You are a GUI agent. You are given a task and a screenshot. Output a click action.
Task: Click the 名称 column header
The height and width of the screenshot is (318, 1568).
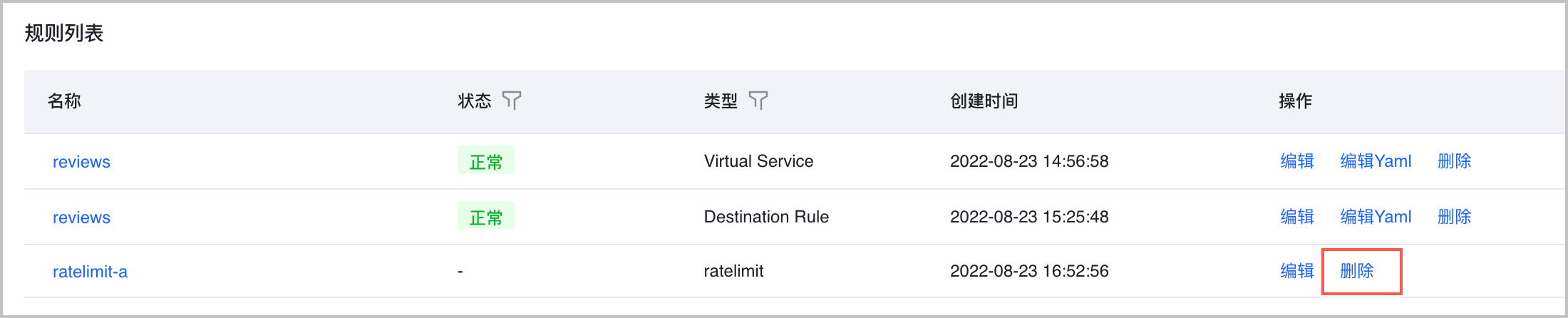(64, 101)
